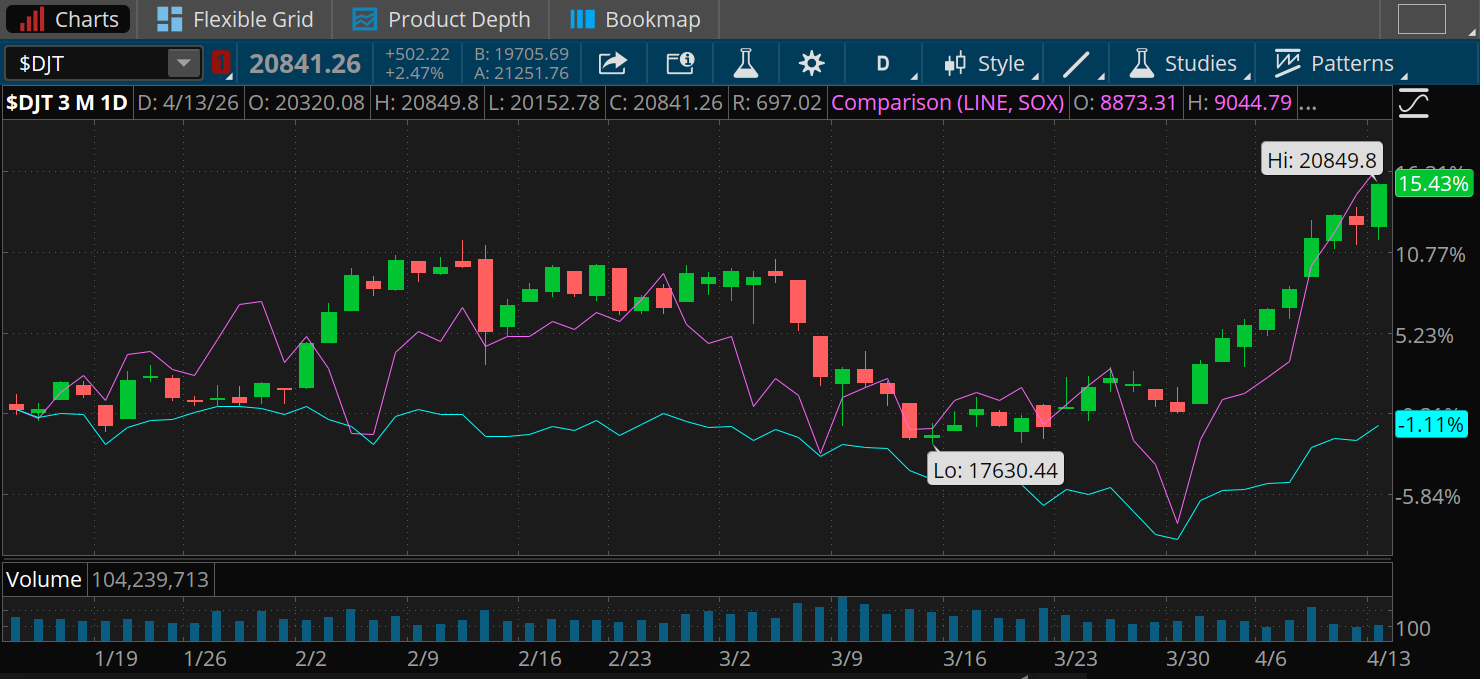The image size is (1480, 679).
Task: Open the company info and news icon
Action: (681, 63)
